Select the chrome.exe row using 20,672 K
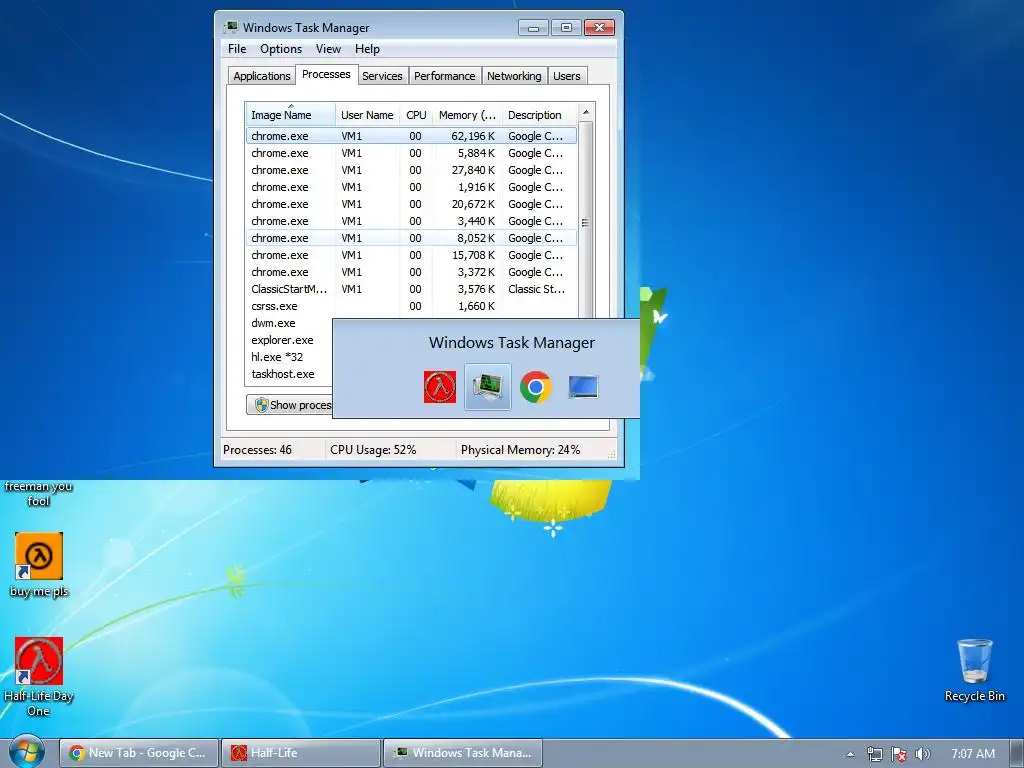 pyautogui.click(x=411, y=204)
